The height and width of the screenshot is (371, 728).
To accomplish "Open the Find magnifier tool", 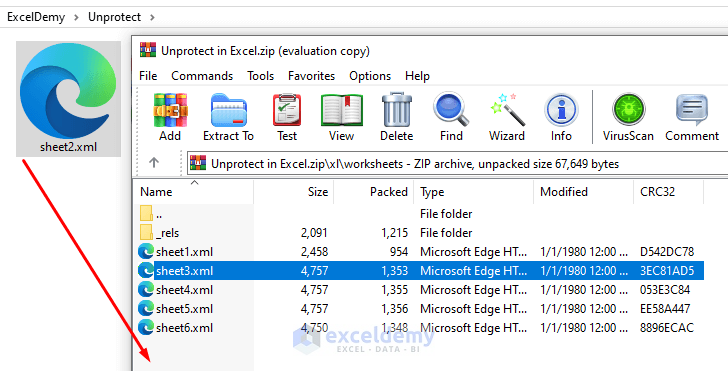I will click(x=451, y=110).
